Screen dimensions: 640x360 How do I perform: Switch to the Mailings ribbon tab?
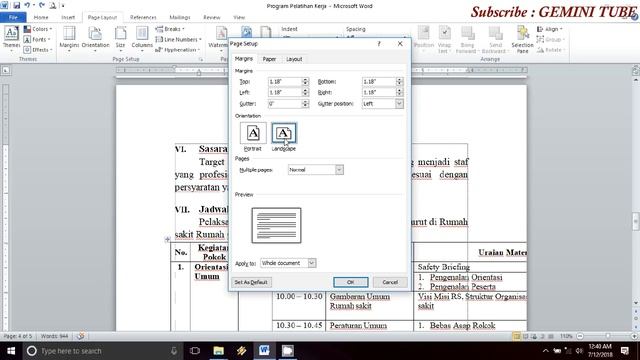point(180,17)
